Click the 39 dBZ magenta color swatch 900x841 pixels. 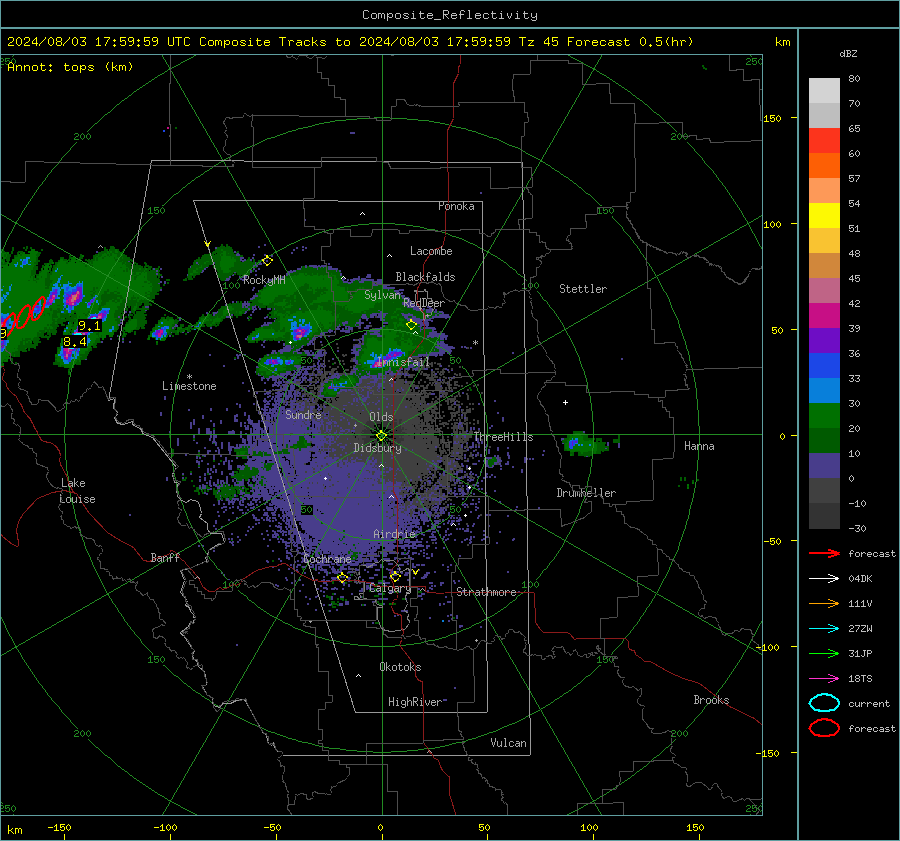pyautogui.click(x=824, y=315)
